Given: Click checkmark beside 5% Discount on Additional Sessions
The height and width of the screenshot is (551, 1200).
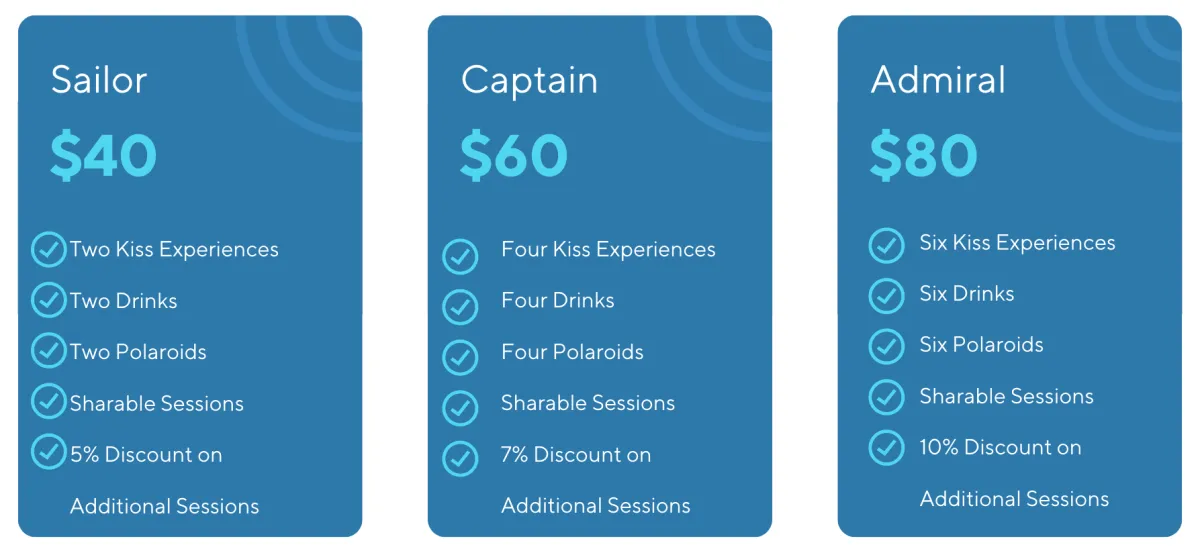Looking at the screenshot, I should 48,452.
